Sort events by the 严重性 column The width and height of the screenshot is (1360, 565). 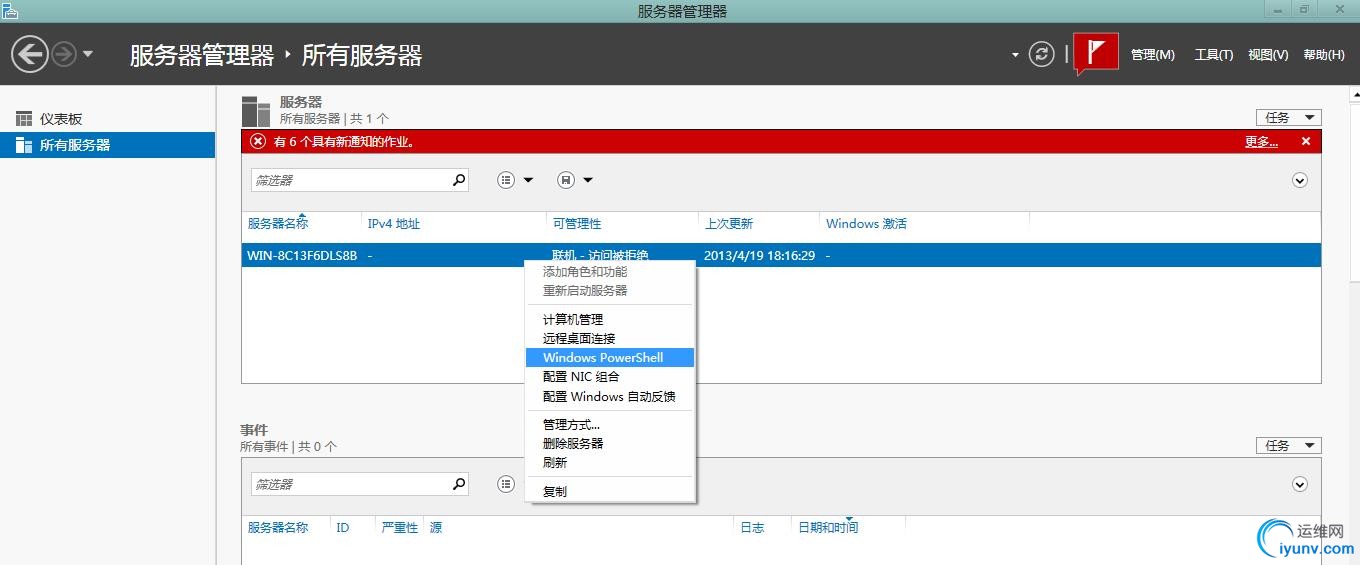point(400,528)
